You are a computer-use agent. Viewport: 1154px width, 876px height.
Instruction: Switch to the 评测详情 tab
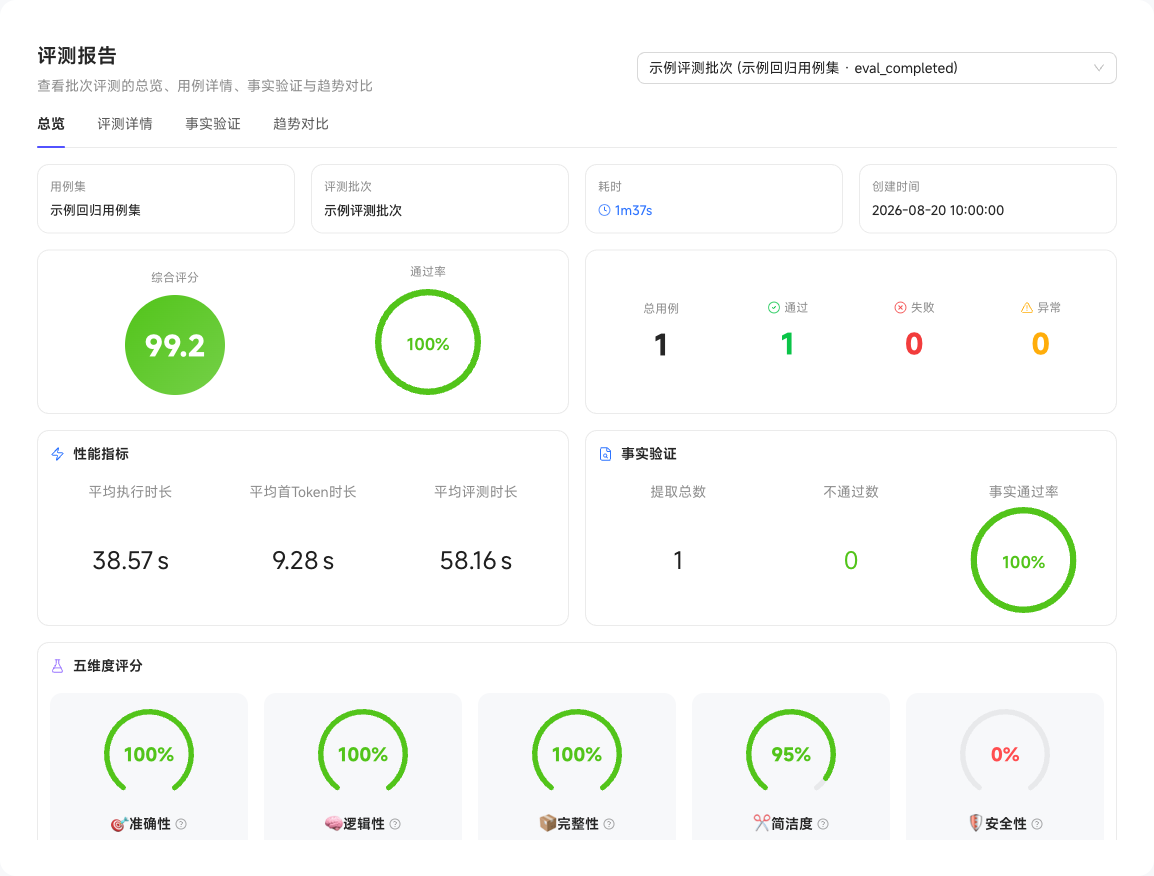(x=125, y=124)
